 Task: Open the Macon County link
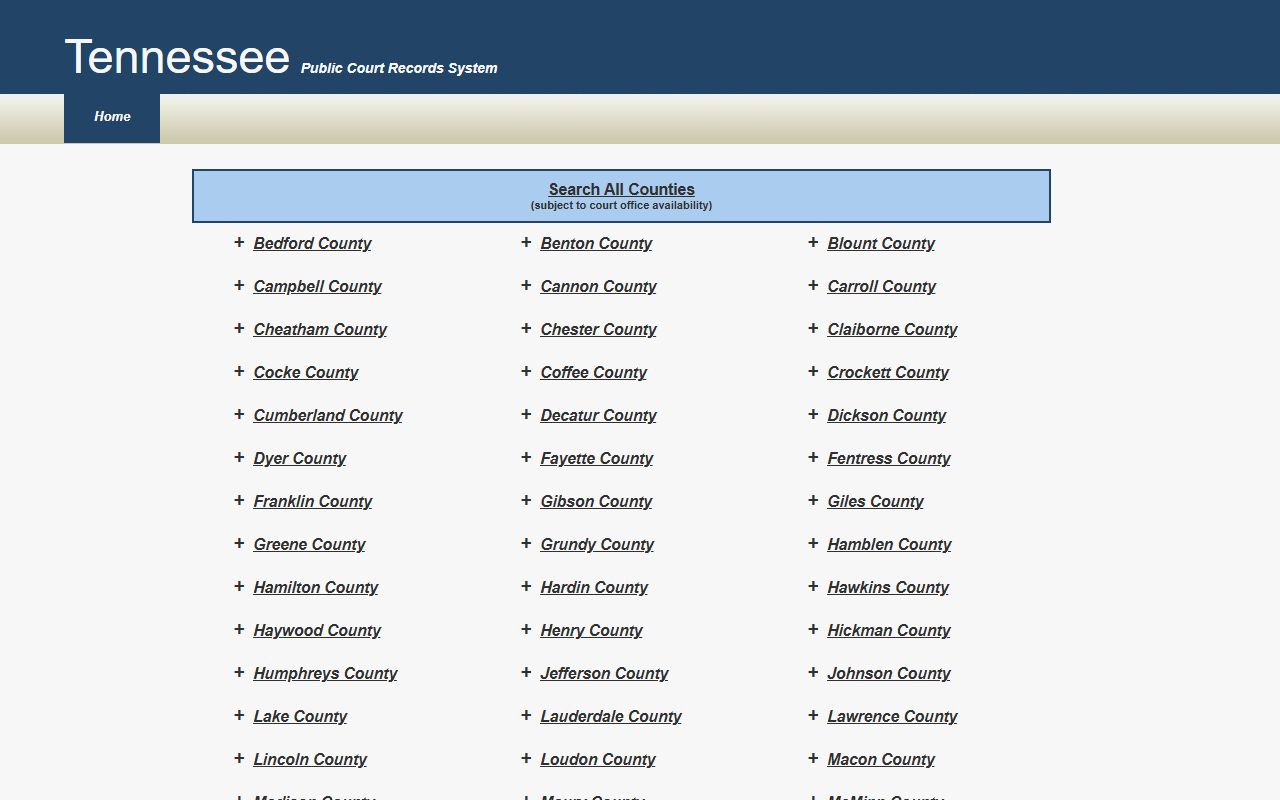tap(880, 760)
